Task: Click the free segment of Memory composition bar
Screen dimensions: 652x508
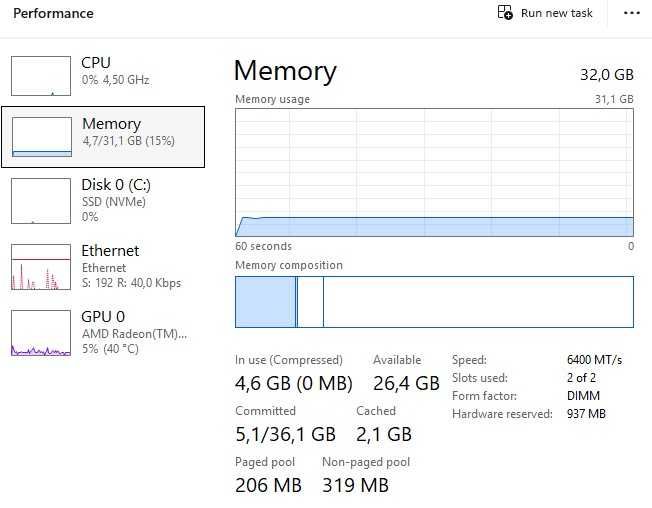Action: (478, 302)
